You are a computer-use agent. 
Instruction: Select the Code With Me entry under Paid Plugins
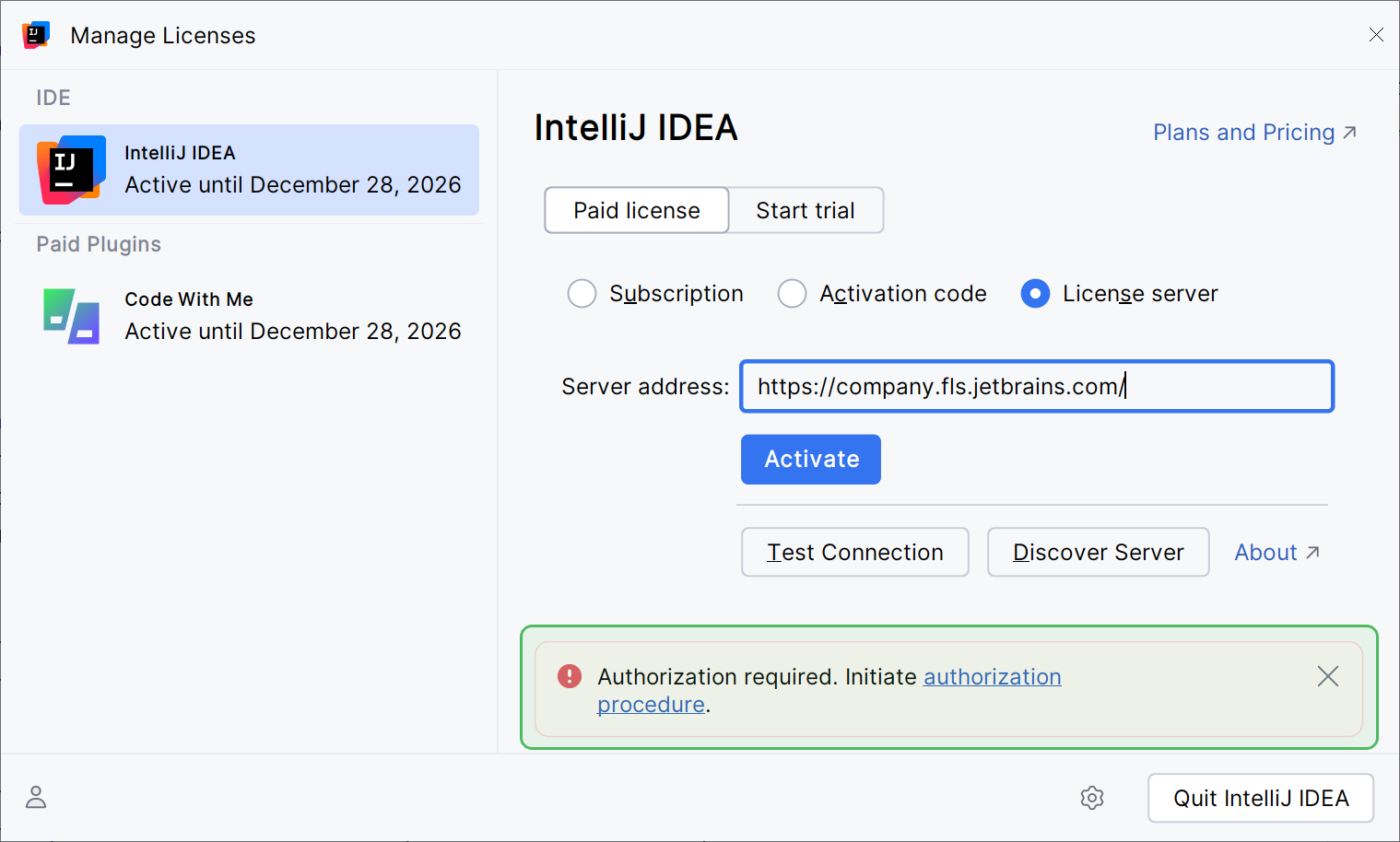[x=249, y=315]
